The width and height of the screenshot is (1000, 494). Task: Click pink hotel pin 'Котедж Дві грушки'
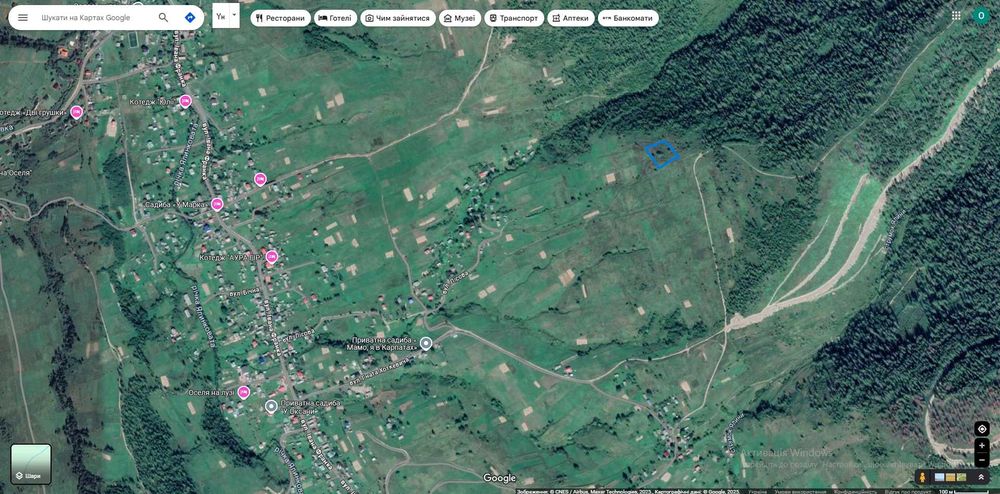77,112
